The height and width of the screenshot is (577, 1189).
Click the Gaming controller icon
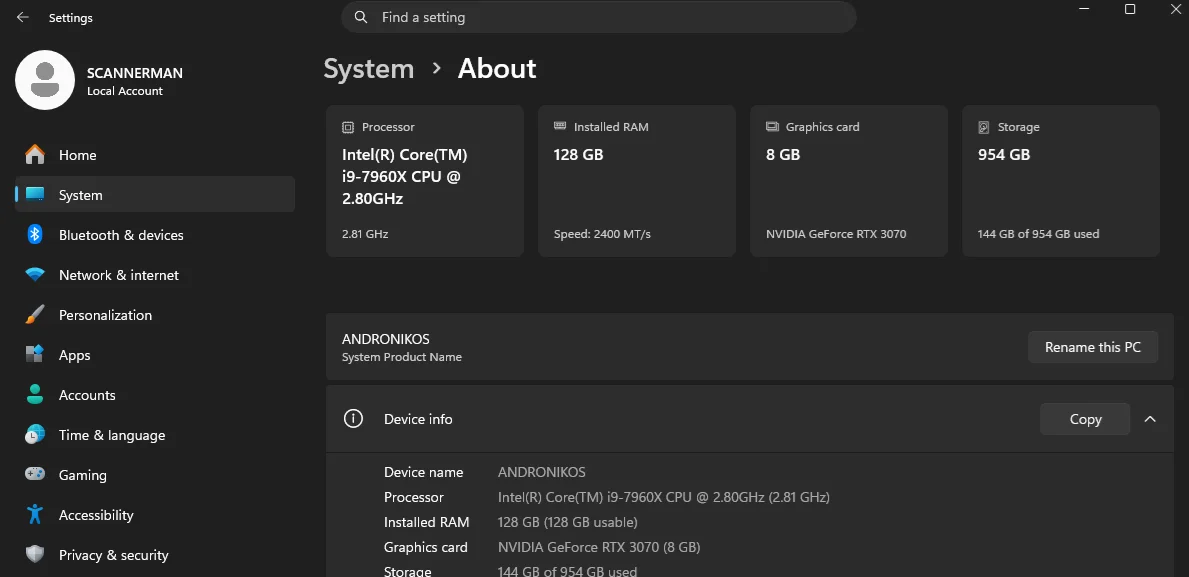pyautogui.click(x=35, y=475)
